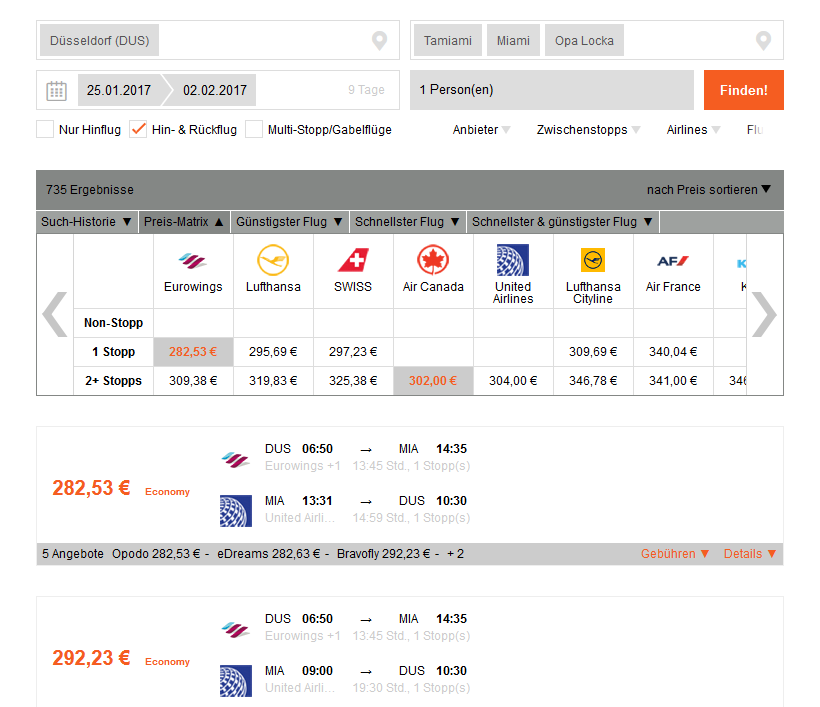
Task: Expand Details for the 282,53 € offer
Action: coord(749,554)
